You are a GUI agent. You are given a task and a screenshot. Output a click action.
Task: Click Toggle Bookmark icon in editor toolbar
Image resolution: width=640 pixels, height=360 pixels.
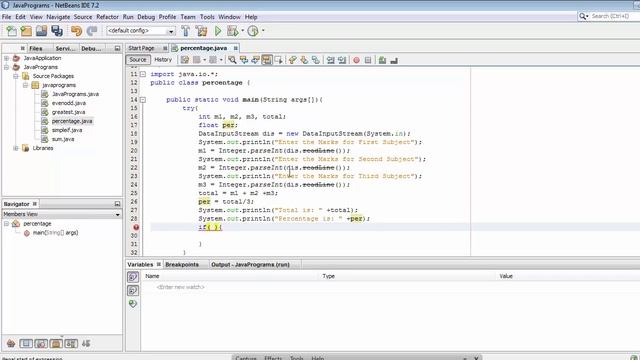pyautogui.click(x=316, y=60)
